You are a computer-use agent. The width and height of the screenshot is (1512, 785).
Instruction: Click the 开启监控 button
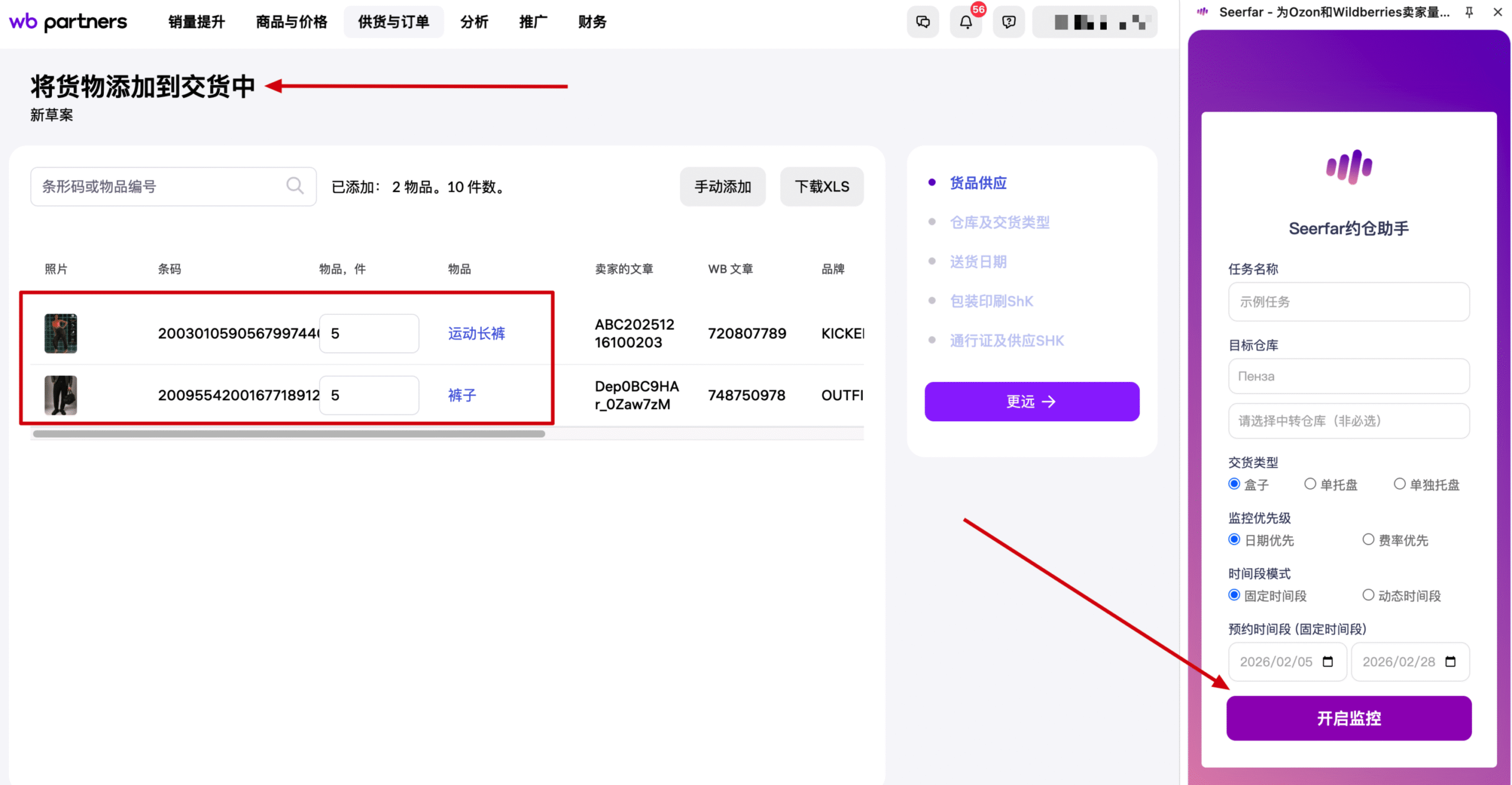1348,718
